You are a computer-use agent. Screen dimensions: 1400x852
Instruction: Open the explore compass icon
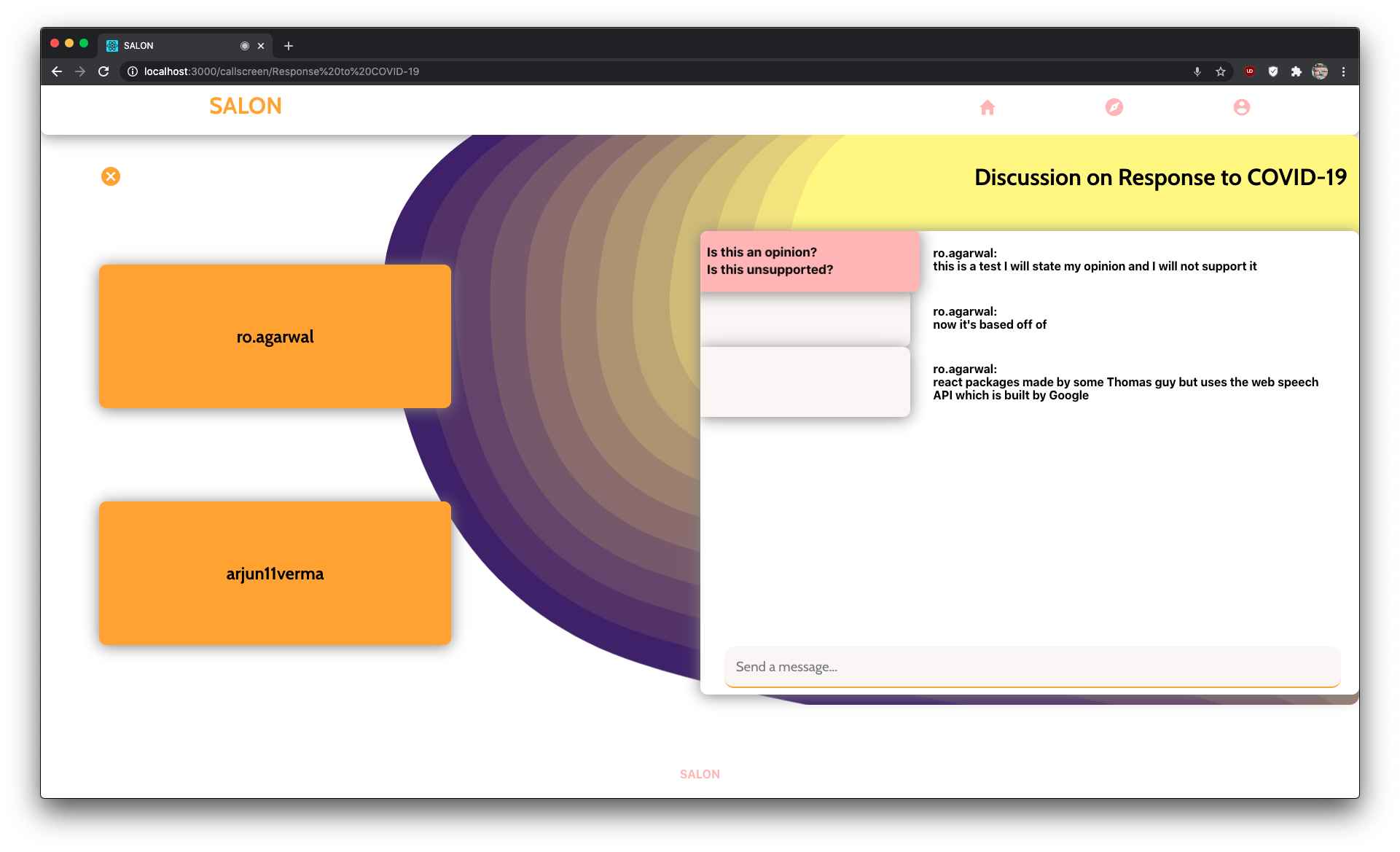pyautogui.click(x=1114, y=108)
